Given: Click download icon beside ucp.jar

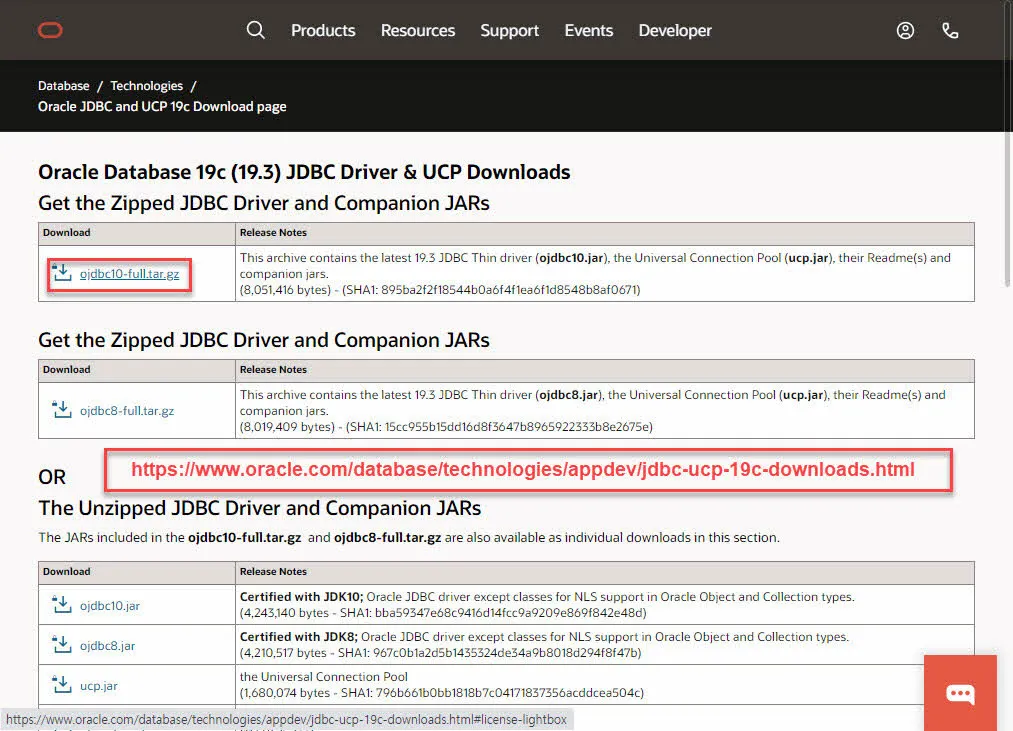Looking at the screenshot, I should coord(62,685).
